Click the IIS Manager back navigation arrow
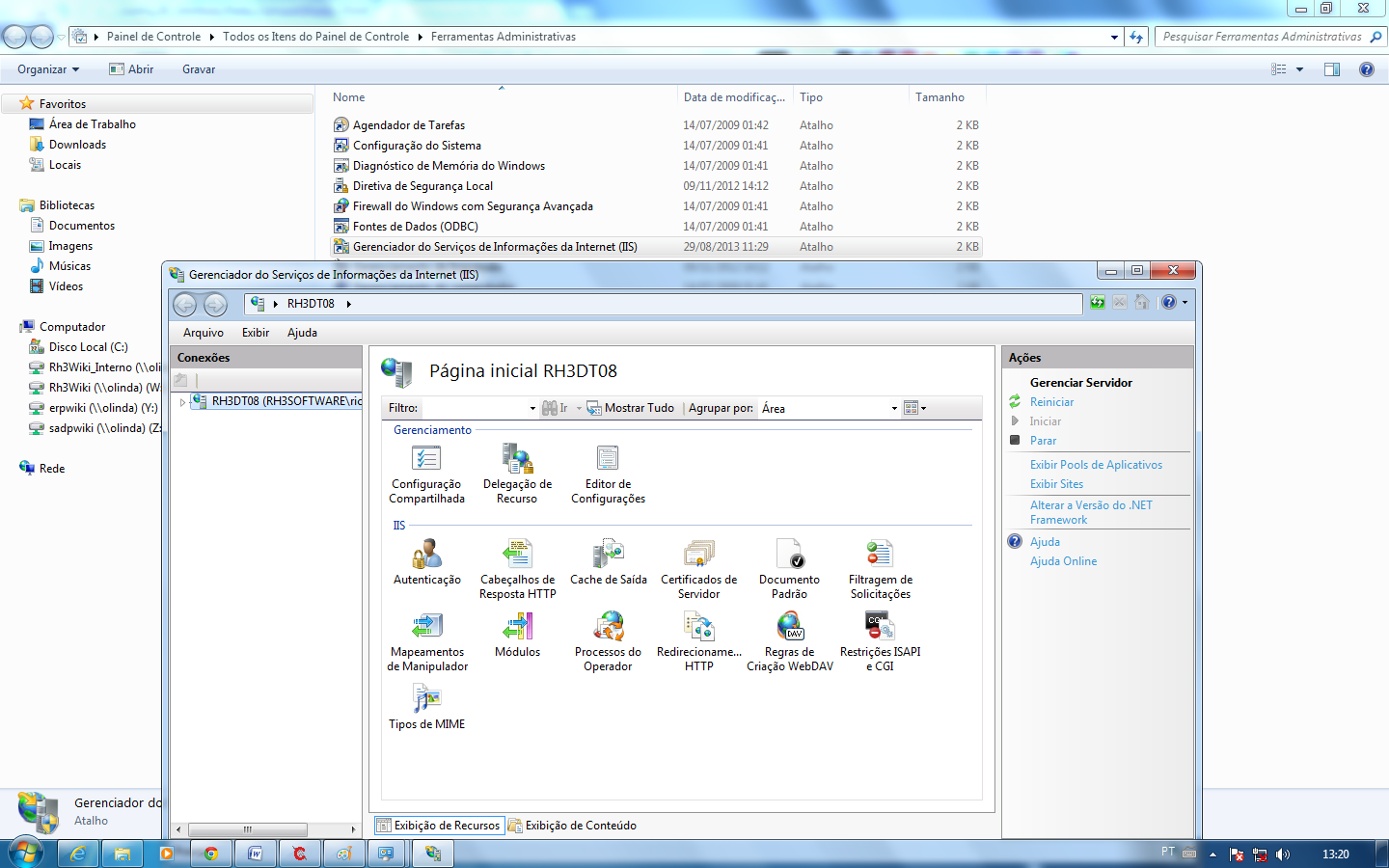The width and height of the screenshot is (1389, 868). point(184,305)
